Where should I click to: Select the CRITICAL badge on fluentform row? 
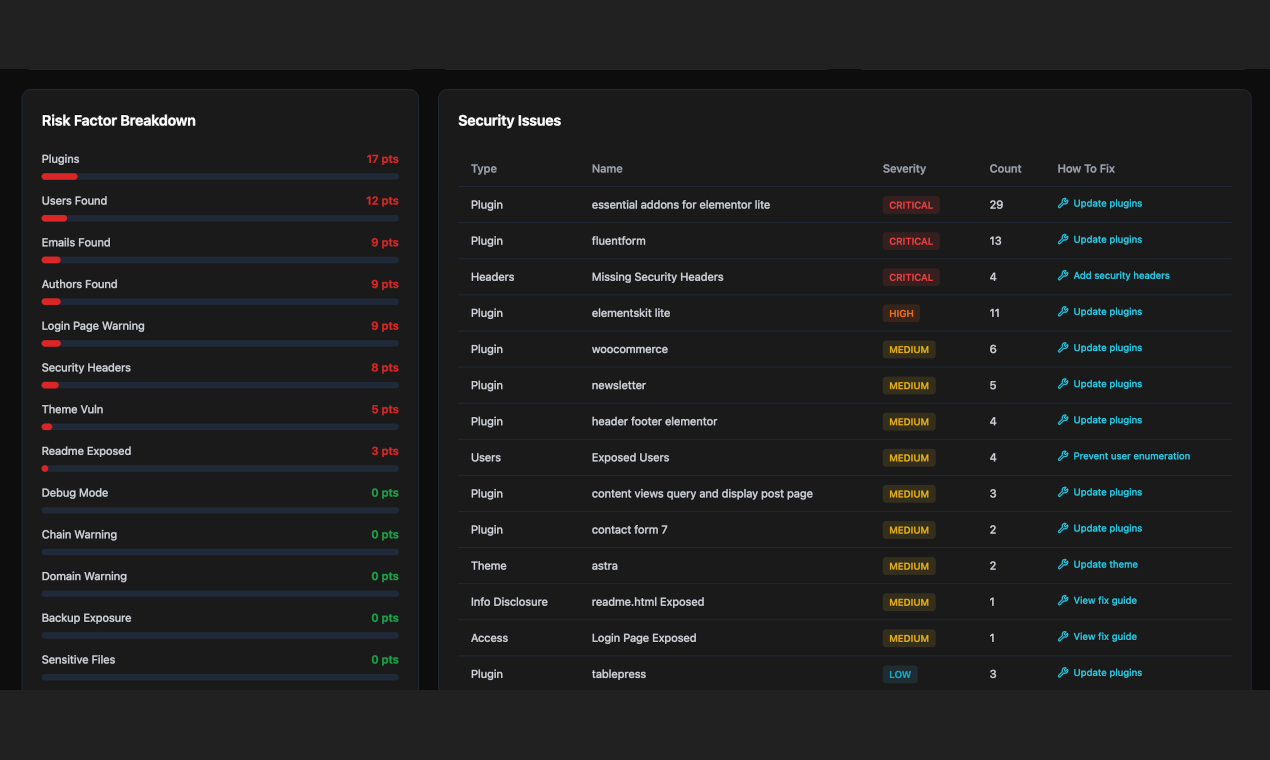pos(911,240)
